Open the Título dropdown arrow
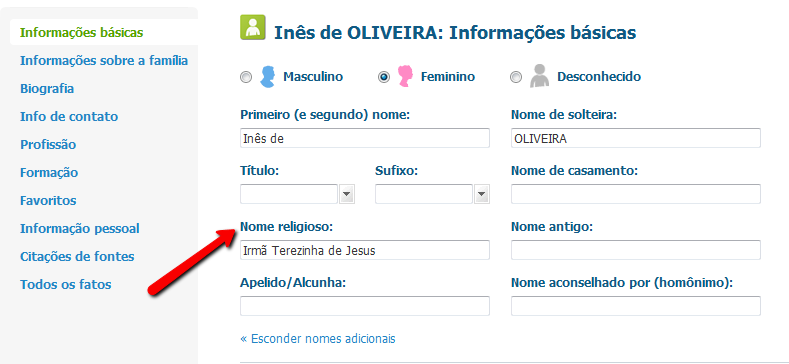Screen dimensions: 789x364 [347, 194]
